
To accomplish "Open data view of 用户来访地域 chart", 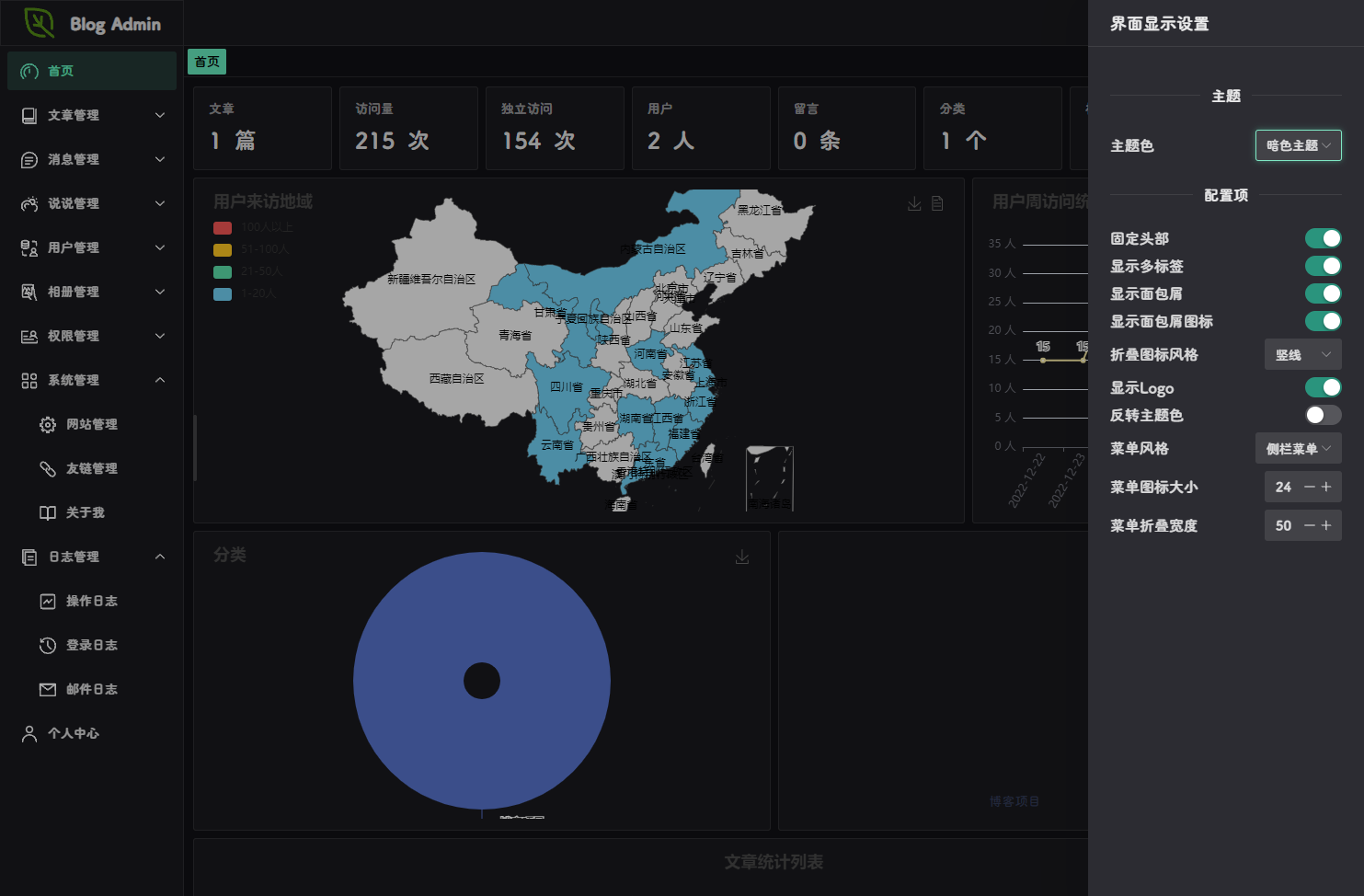I will 937,203.
